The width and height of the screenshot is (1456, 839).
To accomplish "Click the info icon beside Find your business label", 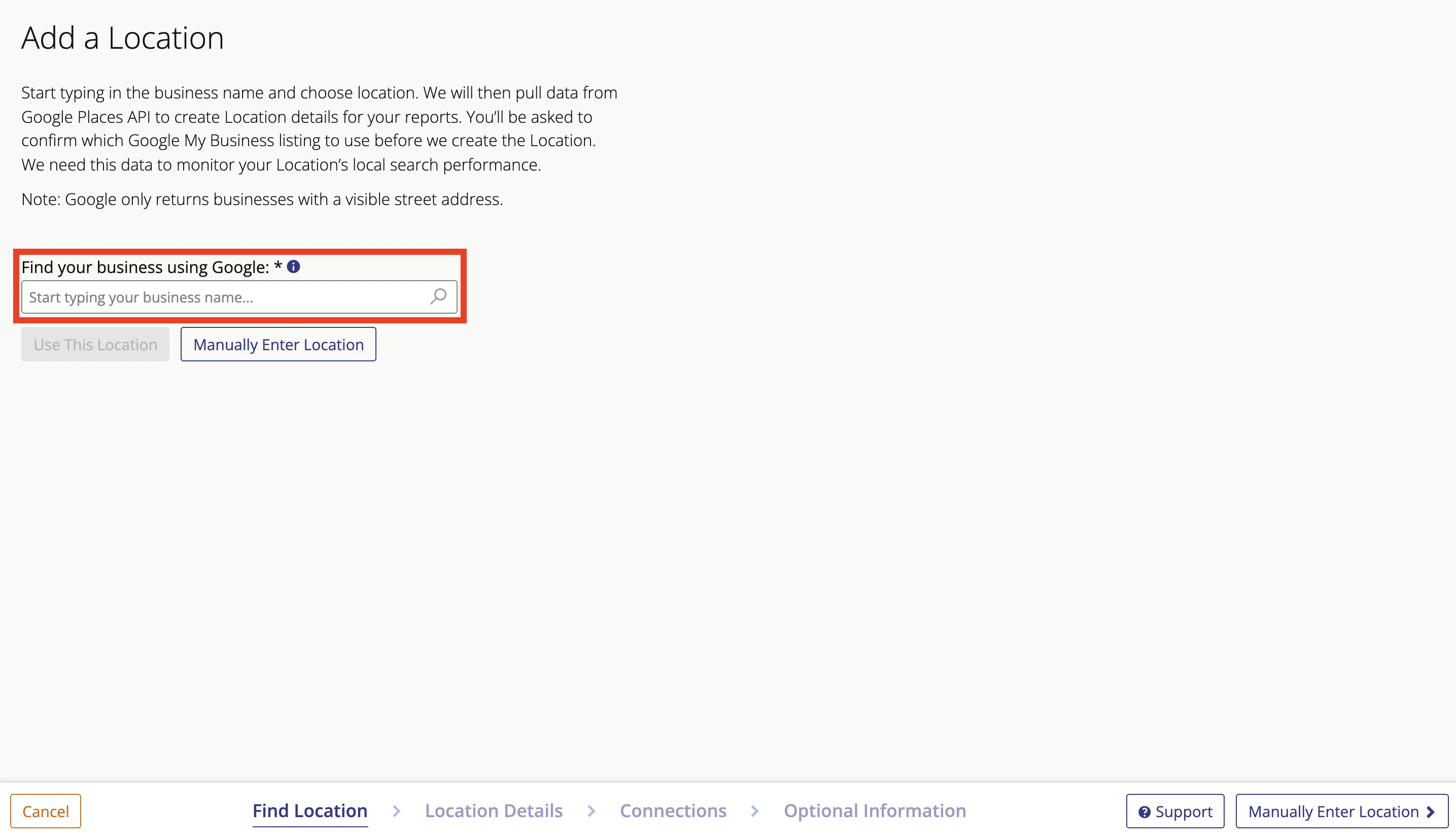I will pos(294,266).
